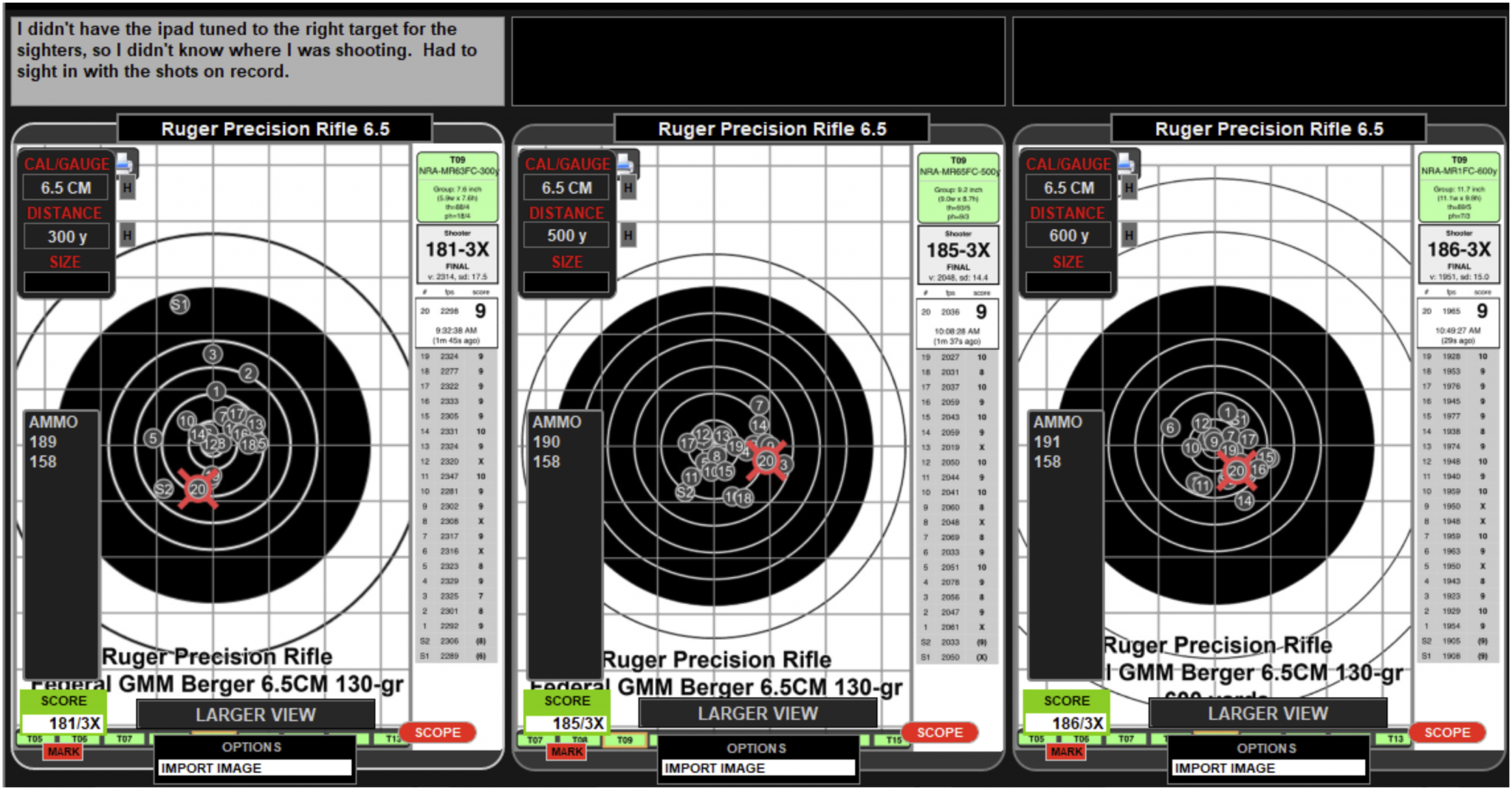Open T09 tab on 500 y panel

click(x=625, y=740)
